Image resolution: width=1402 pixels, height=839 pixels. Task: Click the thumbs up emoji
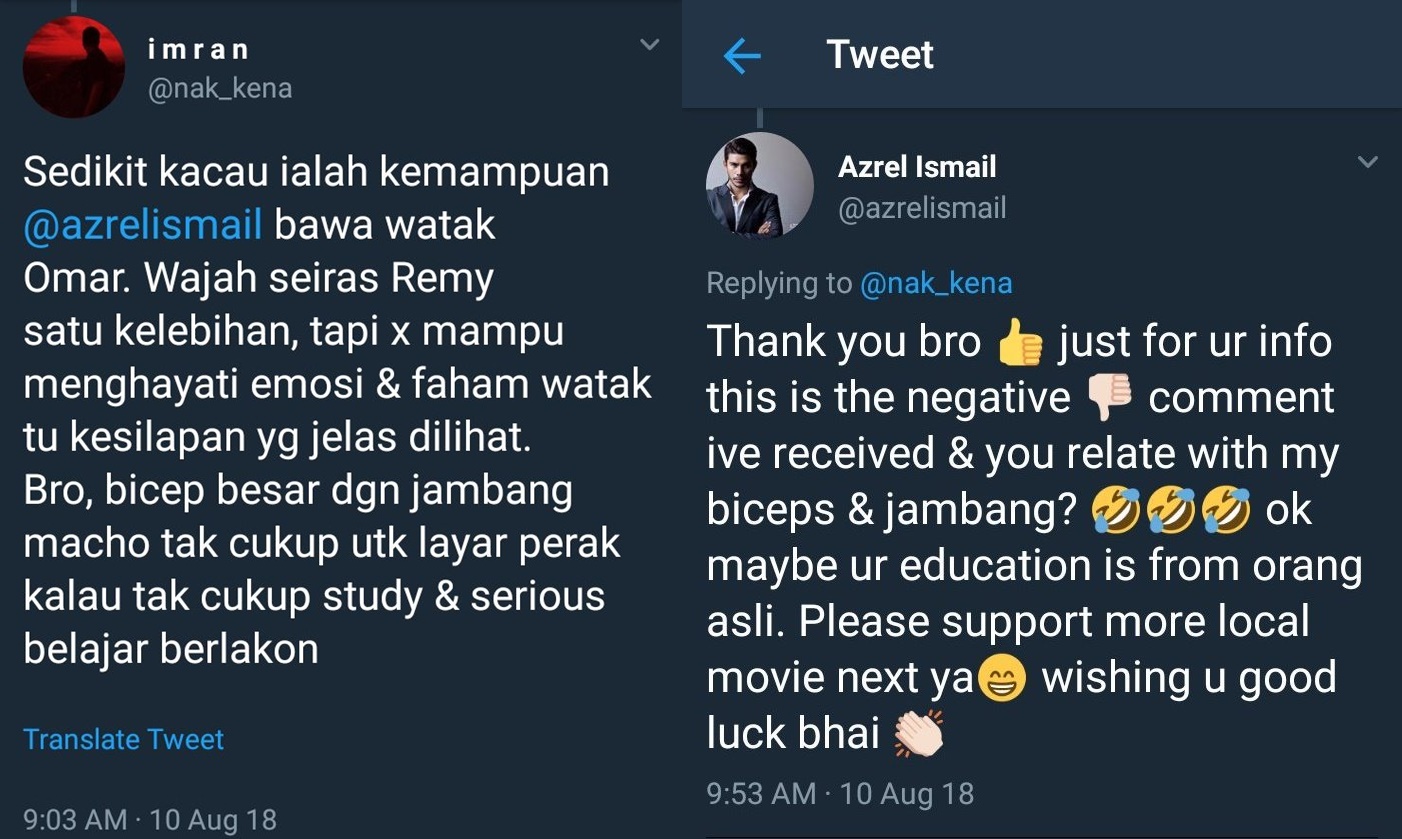(1020, 345)
